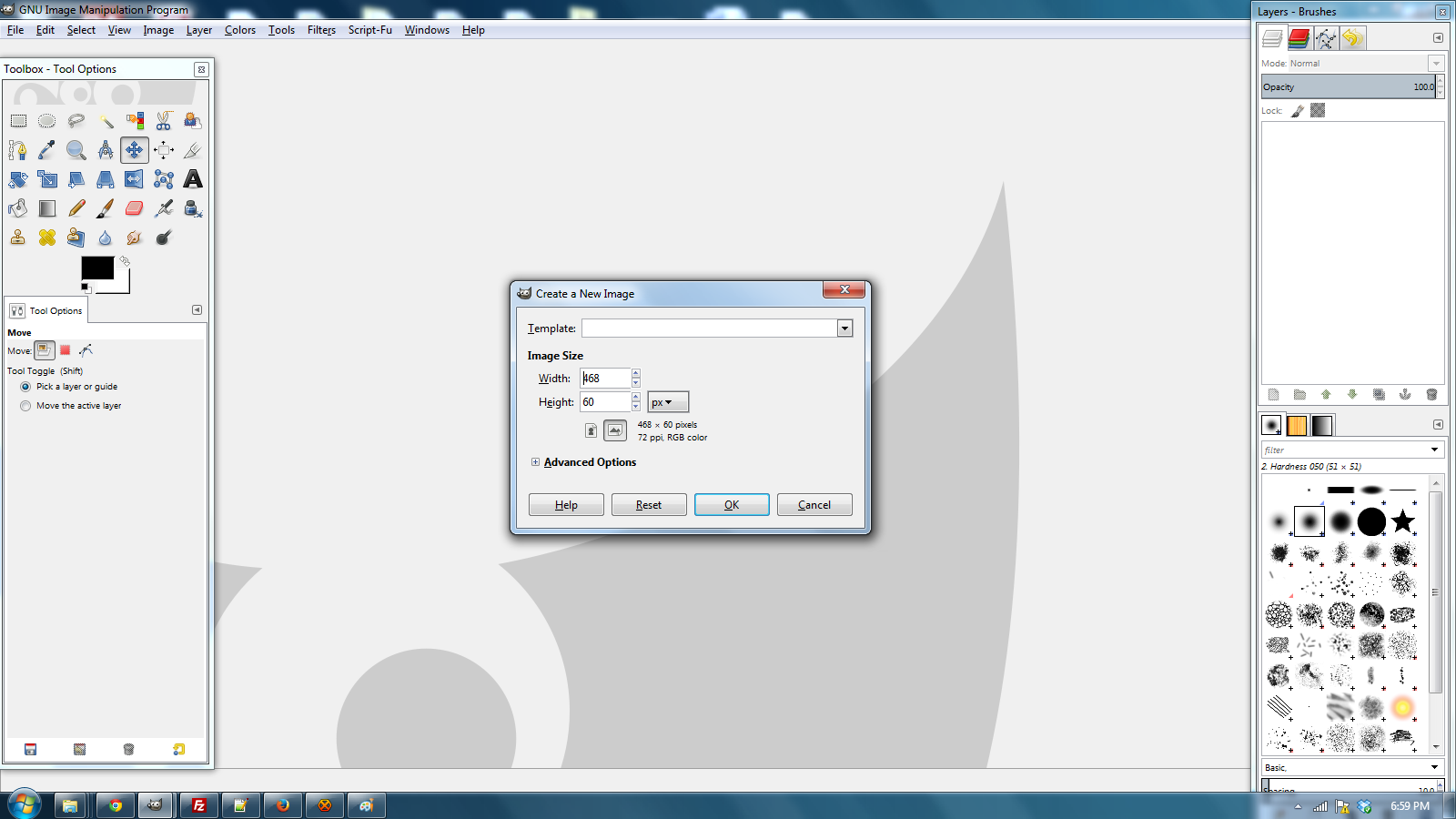The width and height of the screenshot is (1456, 819).
Task: Select the Scissors Select tool
Action: [164, 121]
